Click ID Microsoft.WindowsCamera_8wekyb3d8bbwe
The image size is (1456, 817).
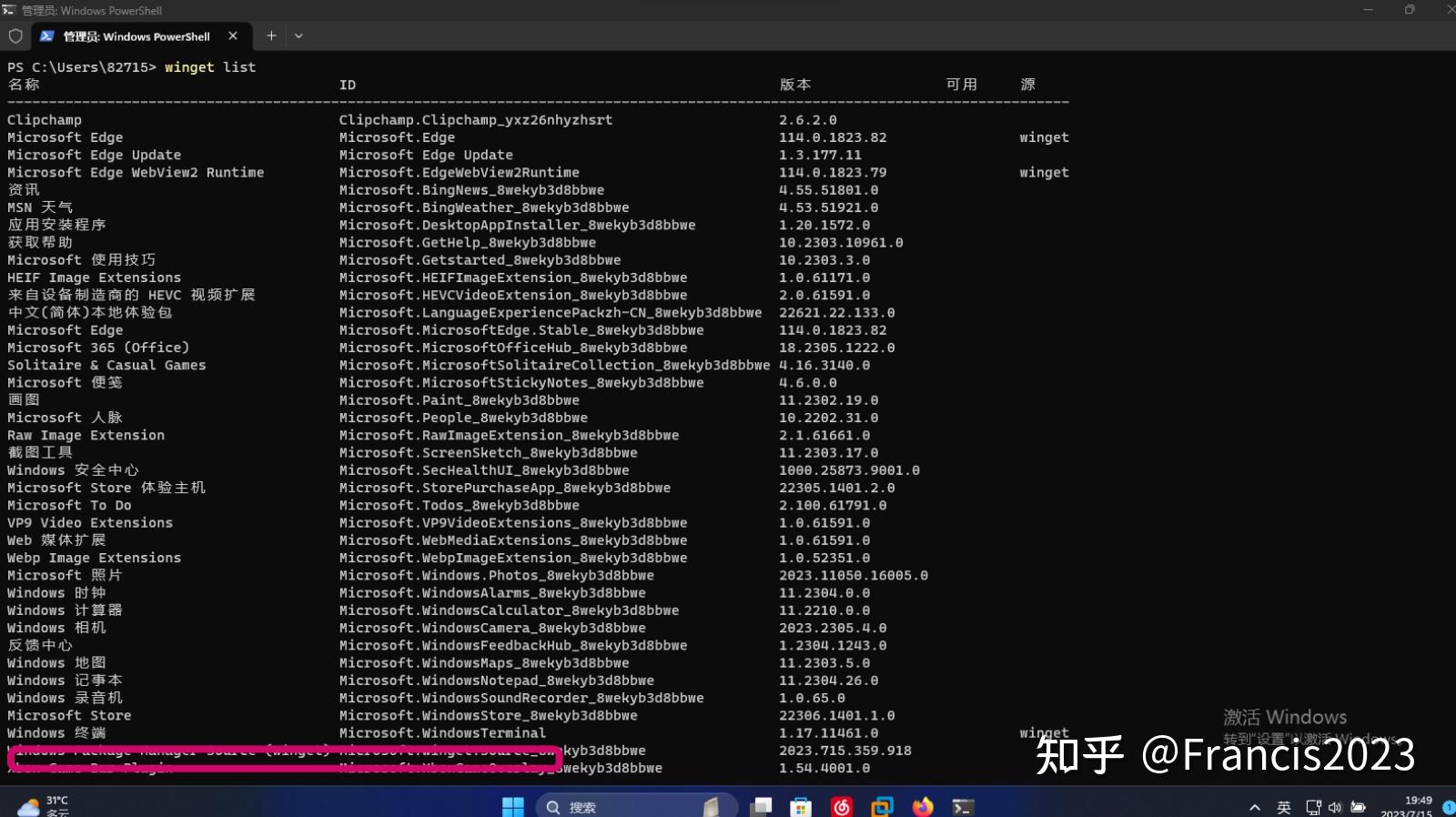pyautogui.click(x=492, y=628)
